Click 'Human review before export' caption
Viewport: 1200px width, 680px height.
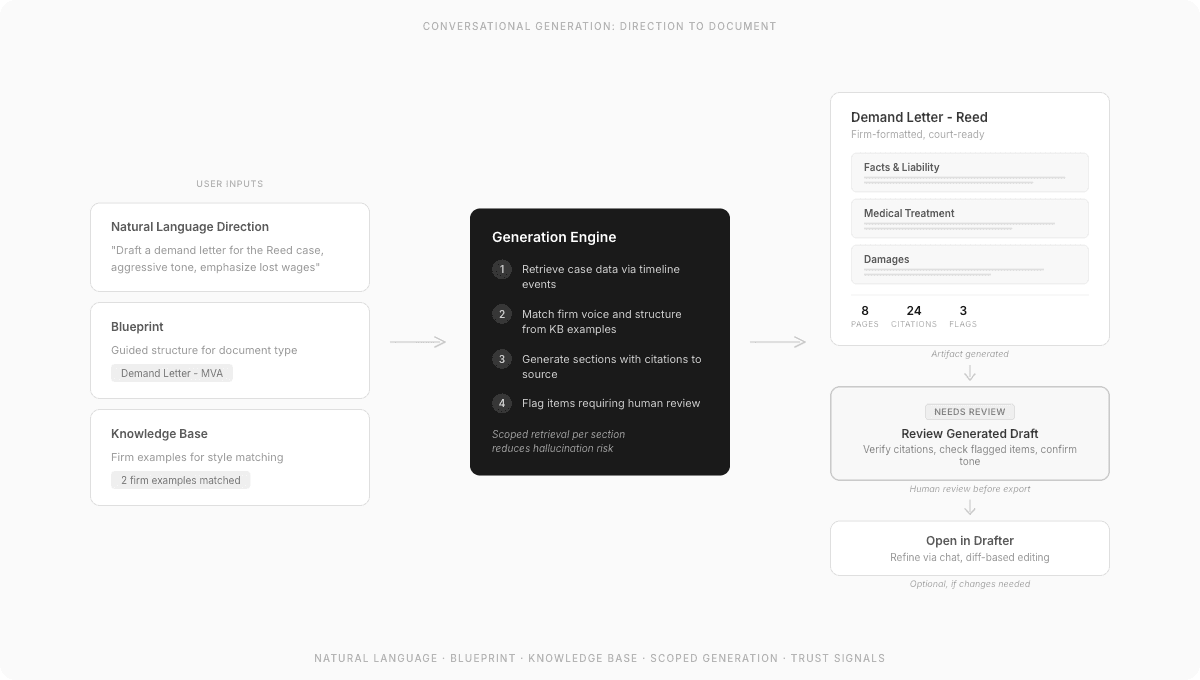point(970,489)
